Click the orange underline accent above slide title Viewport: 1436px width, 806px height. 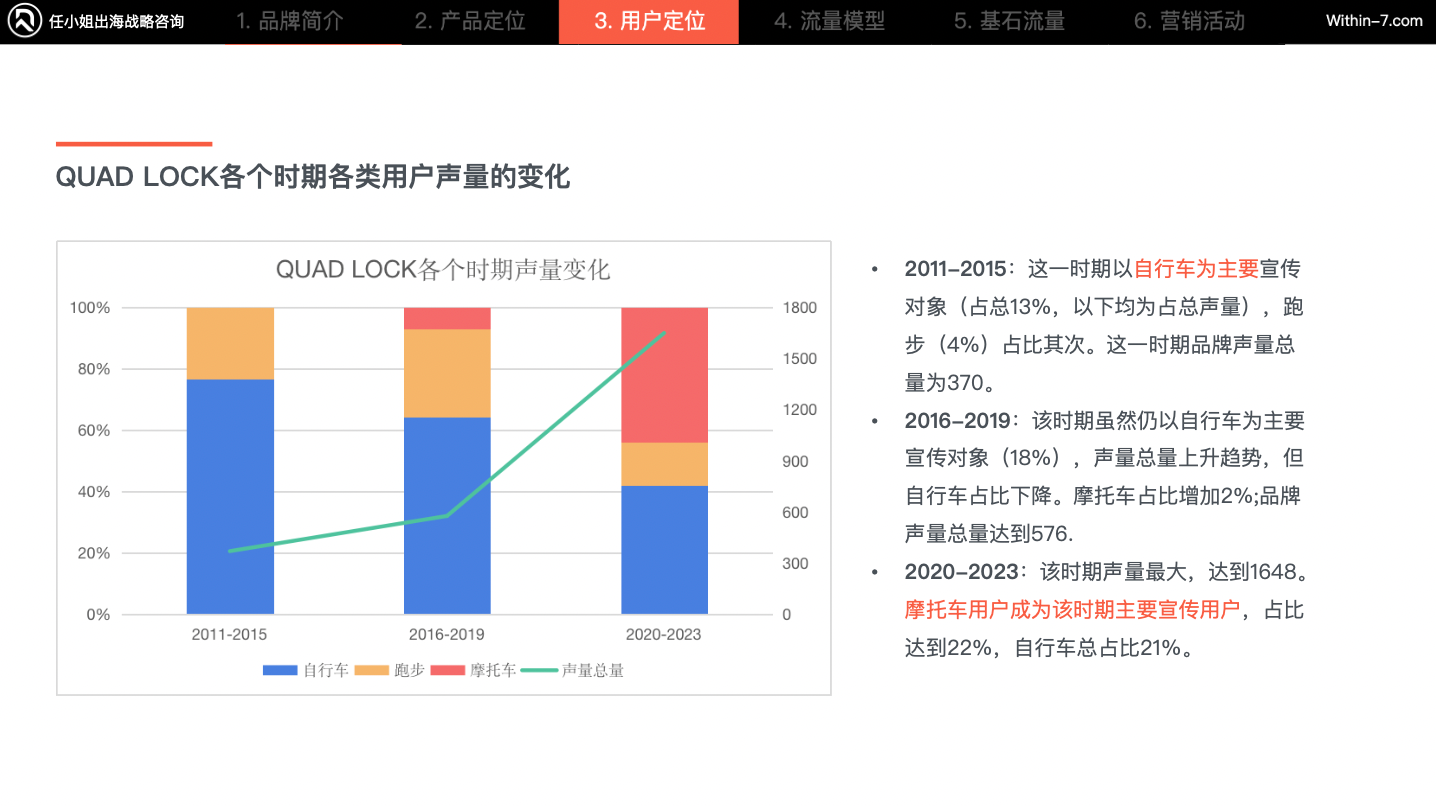tap(133, 143)
